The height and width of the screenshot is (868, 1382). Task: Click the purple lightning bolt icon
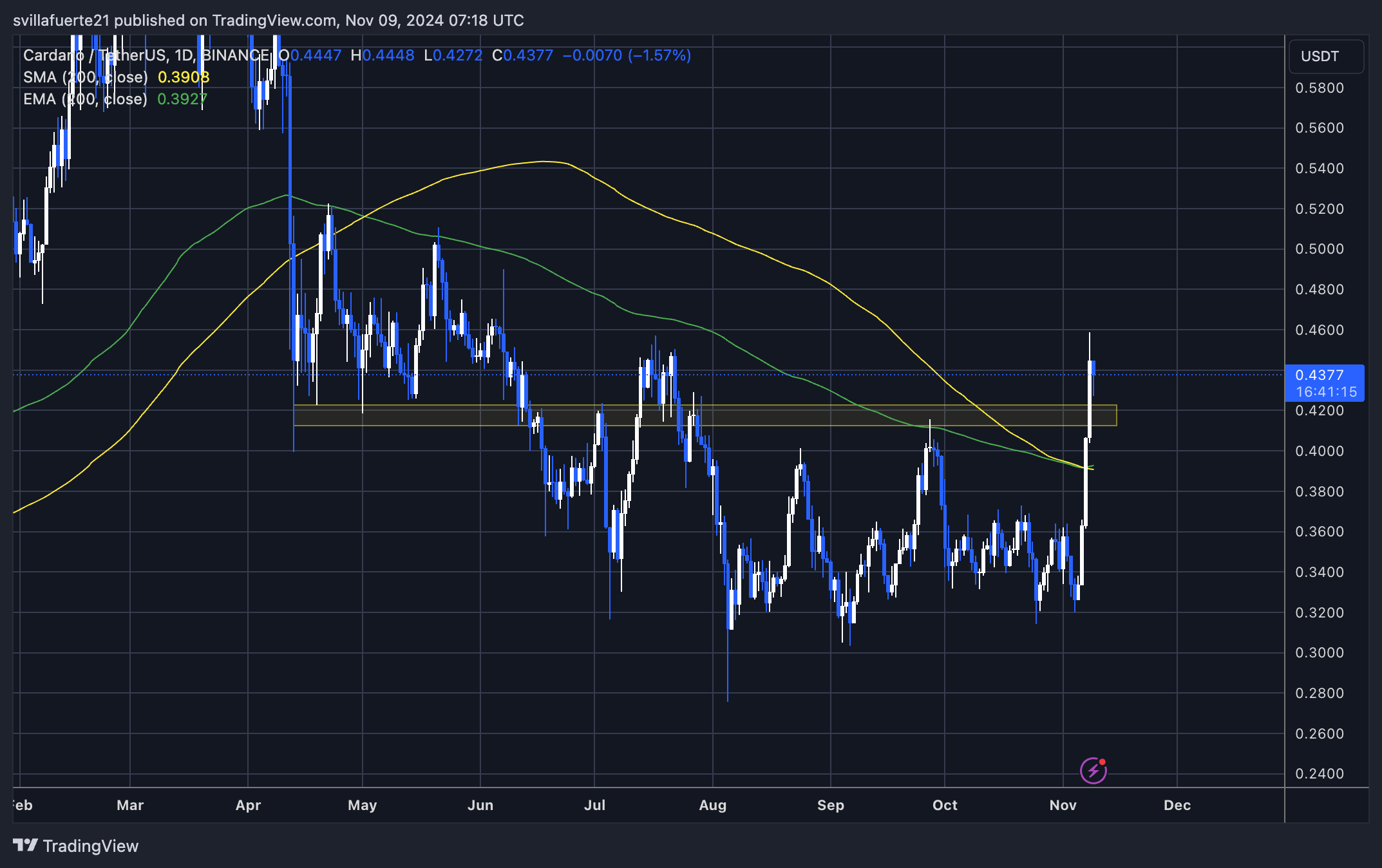[x=1093, y=771]
